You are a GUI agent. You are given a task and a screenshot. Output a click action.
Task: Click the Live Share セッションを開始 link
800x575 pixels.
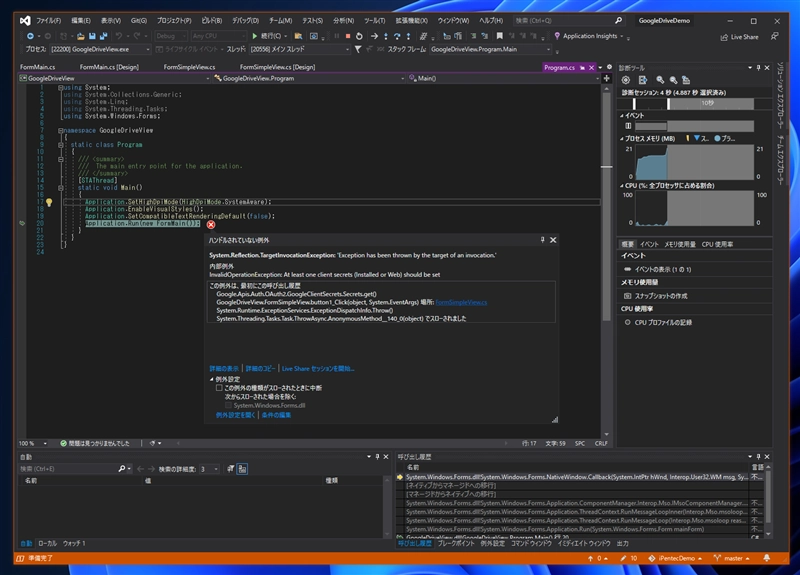(x=318, y=369)
